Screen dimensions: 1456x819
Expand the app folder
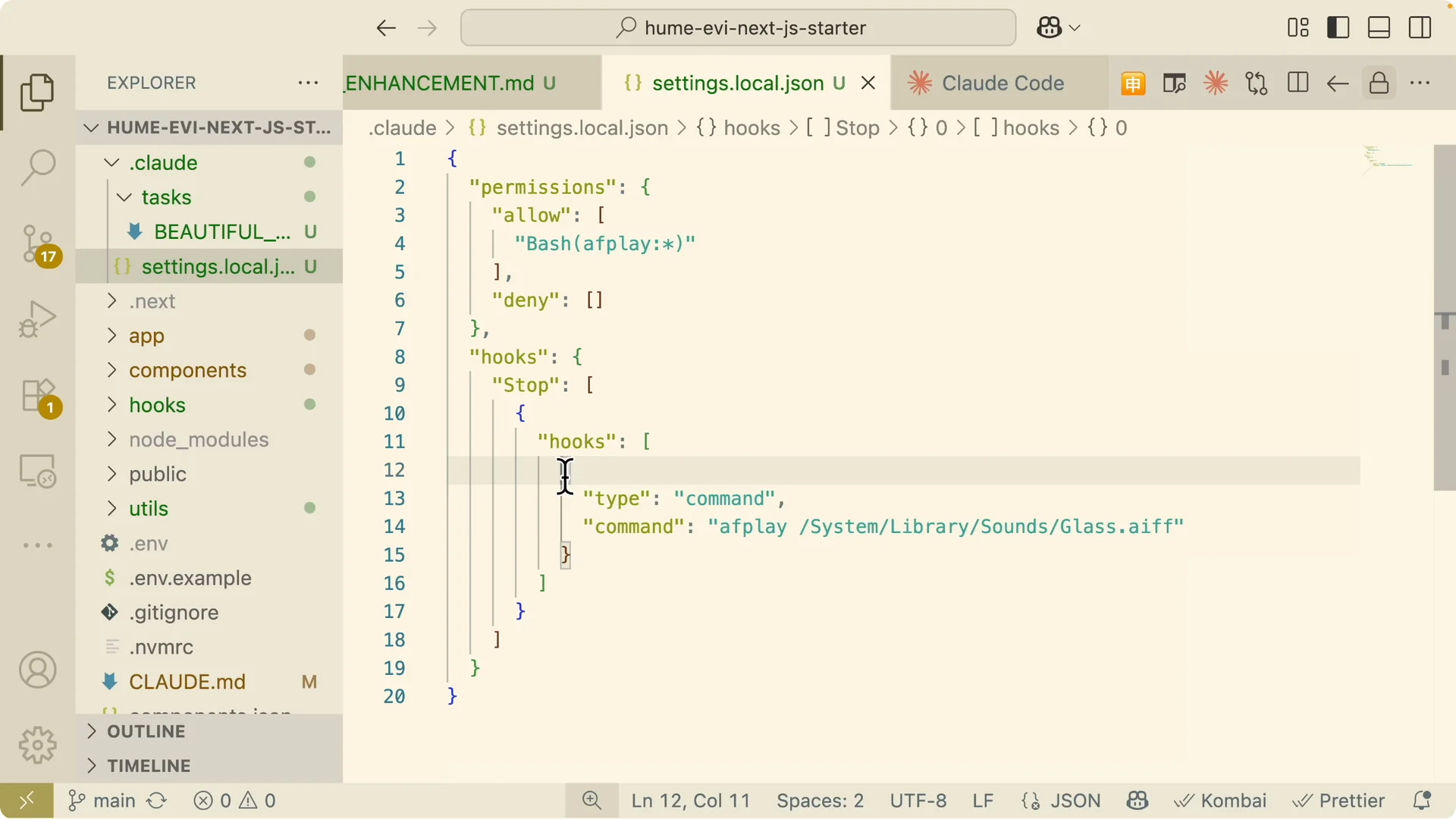click(210, 336)
